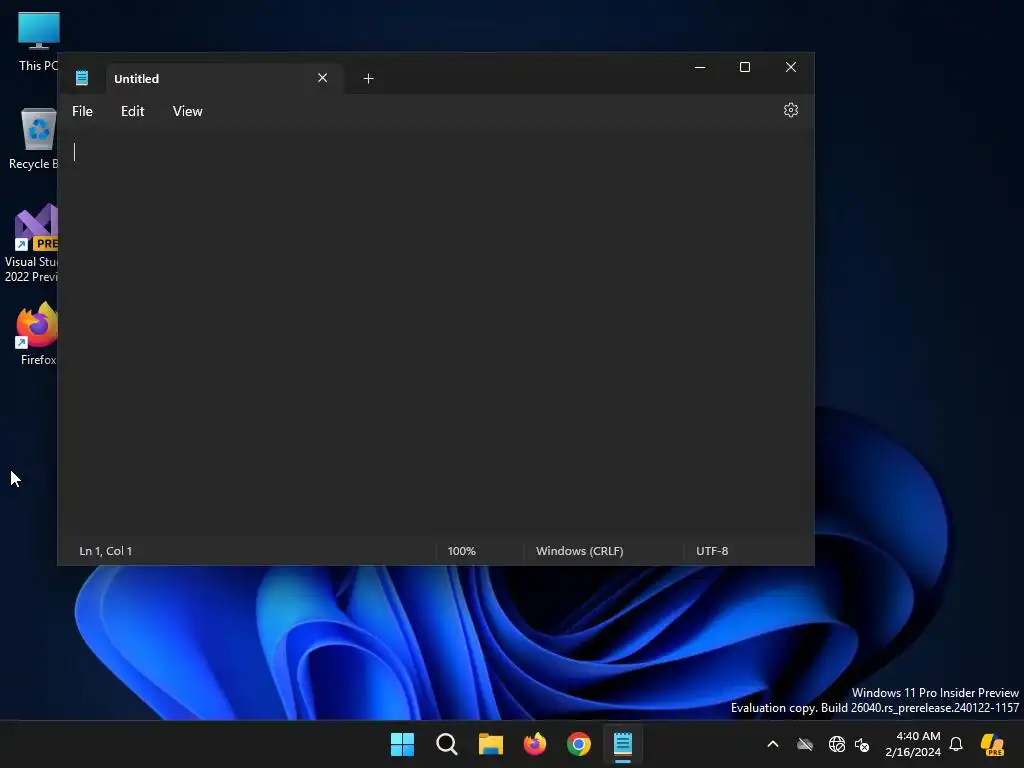Open Notepad settings gear icon
Image resolution: width=1024 pixels, height=768 pixels.
tap(790, 110)
